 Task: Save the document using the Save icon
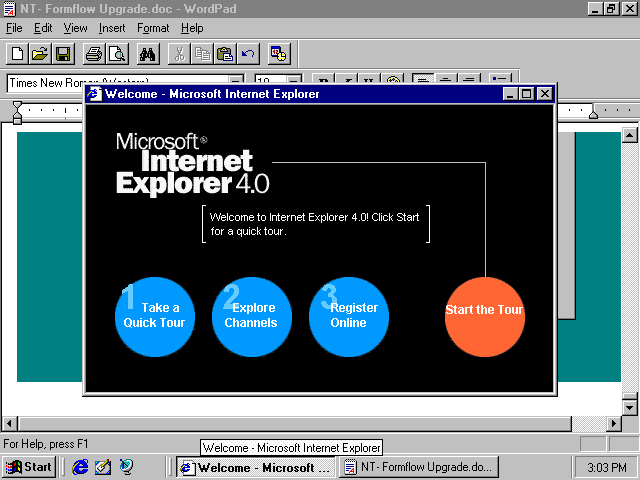tap(62, 54)
